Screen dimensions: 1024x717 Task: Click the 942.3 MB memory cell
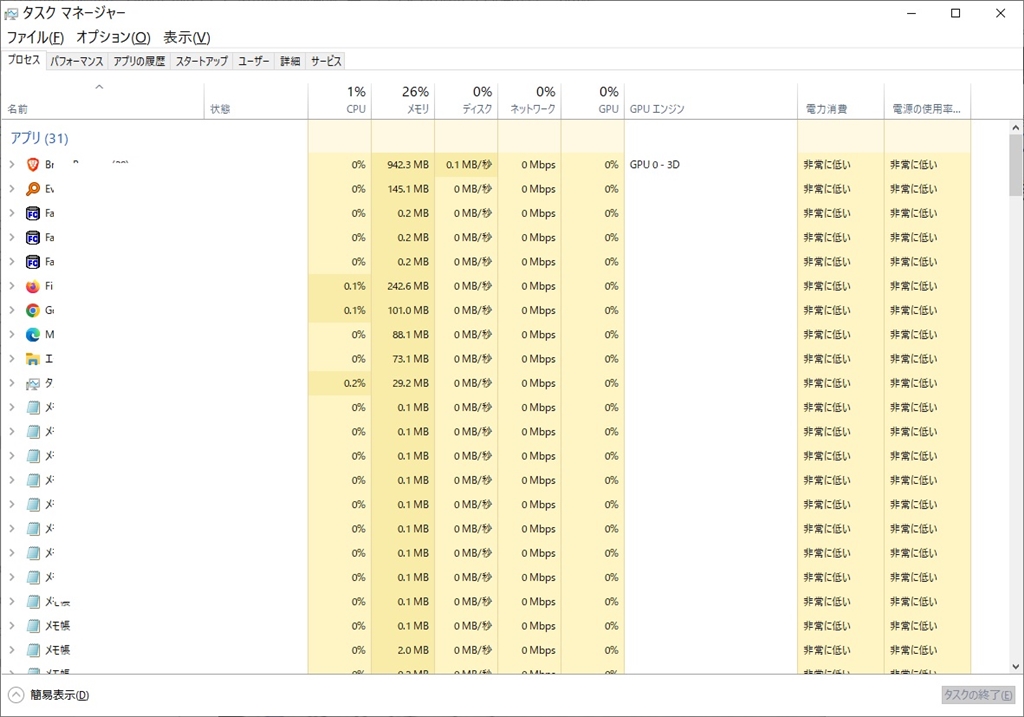[x=403, y=165]
